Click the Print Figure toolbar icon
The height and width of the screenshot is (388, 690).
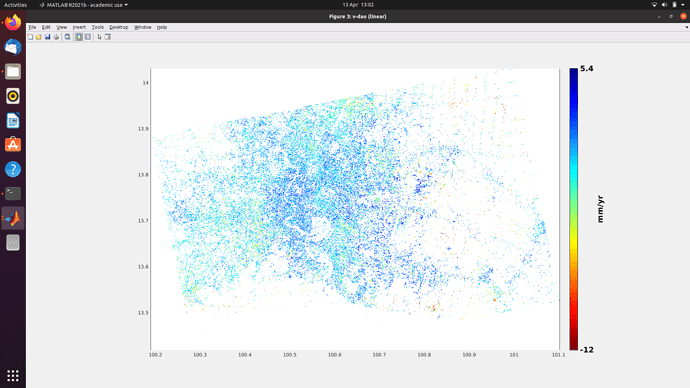point(56,37)
